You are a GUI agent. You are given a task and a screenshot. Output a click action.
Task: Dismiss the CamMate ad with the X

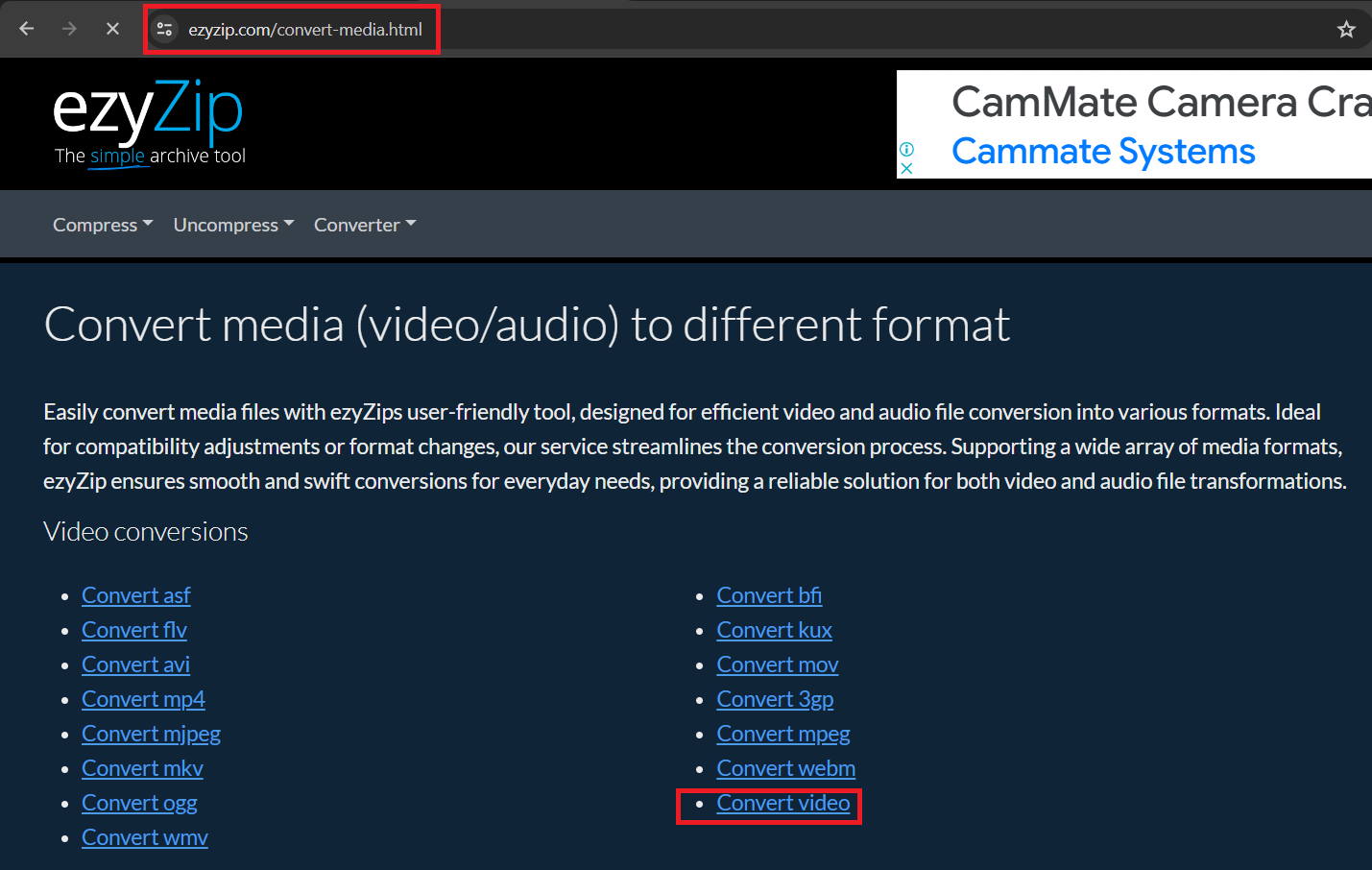click(x=906, y=167)
